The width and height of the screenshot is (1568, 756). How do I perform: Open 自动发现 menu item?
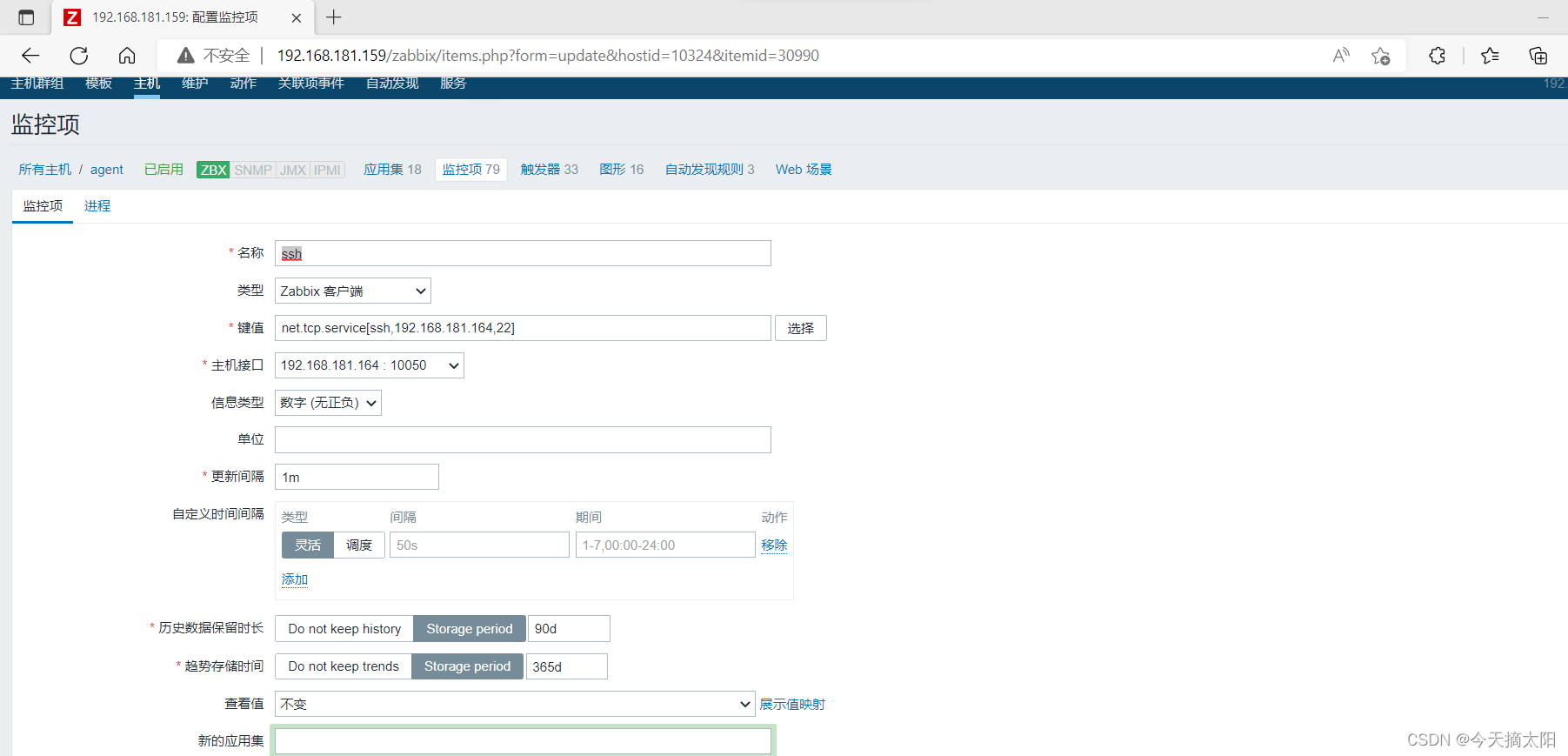point(392,84)
